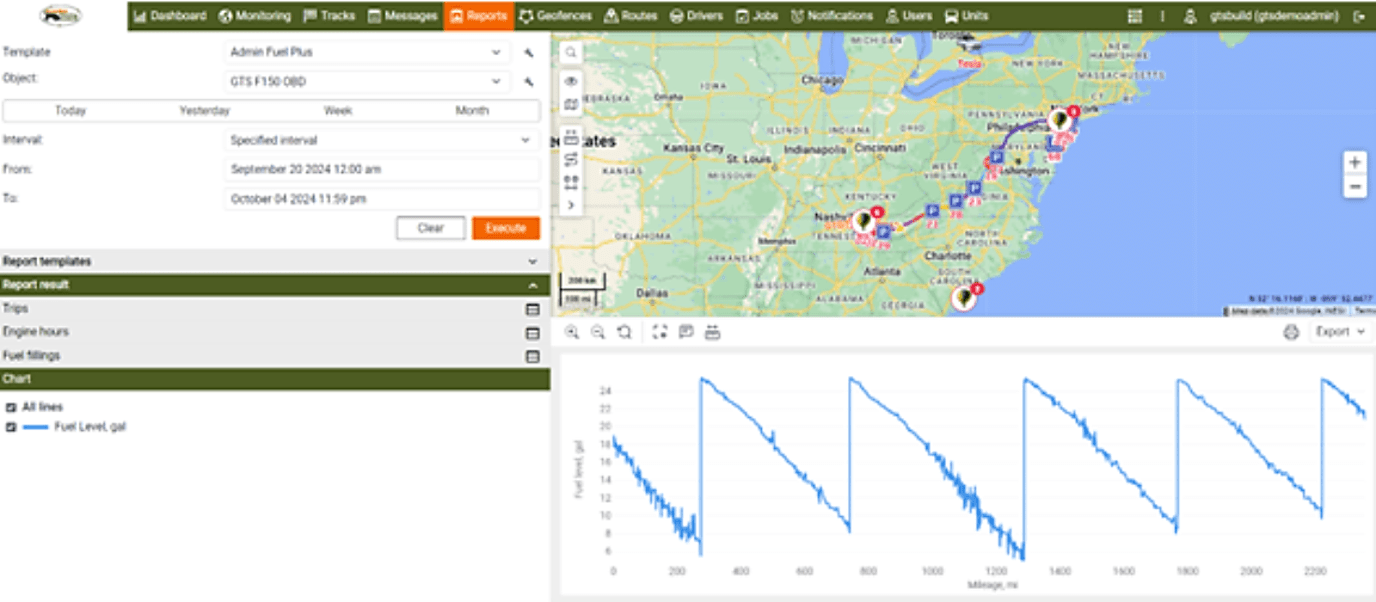
Task: Open the Template dropdown Admin Fuel Plus
Action: pos(366,52)
